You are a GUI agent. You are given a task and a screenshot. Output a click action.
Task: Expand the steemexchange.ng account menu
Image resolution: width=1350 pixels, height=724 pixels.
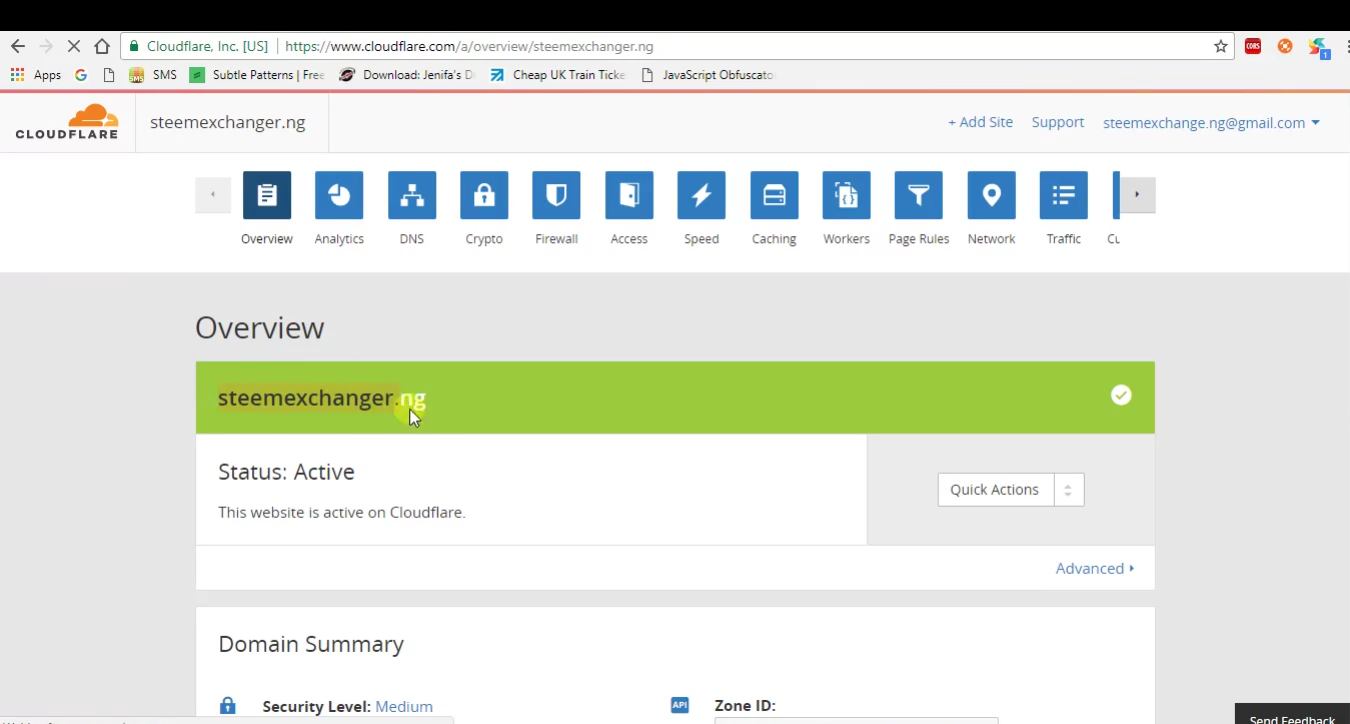point(1211,122)
